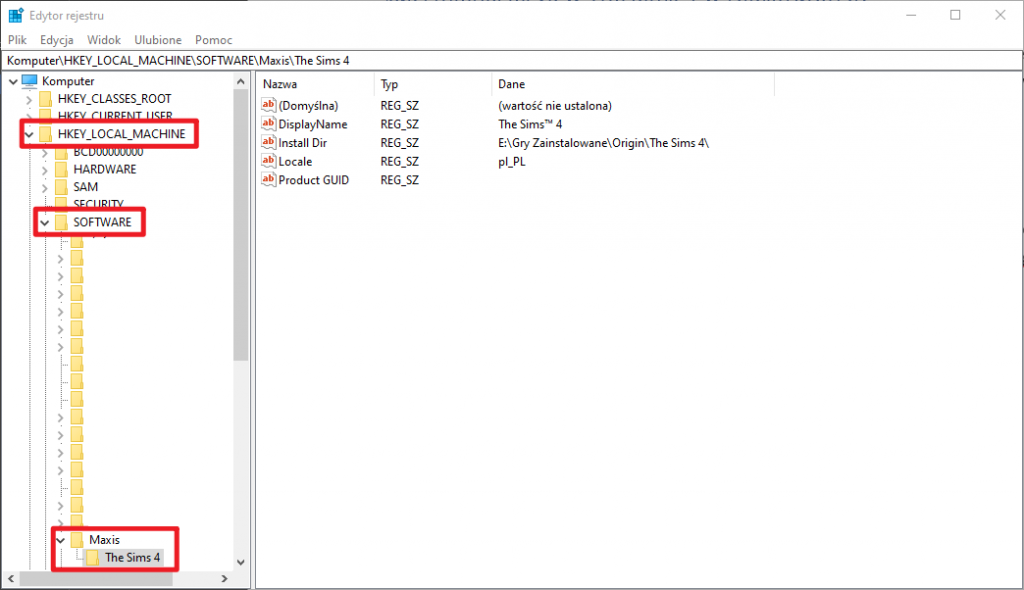Collapse the Maxis key
This screenshot has width=1024, height=590.
[x=60, y=540]
